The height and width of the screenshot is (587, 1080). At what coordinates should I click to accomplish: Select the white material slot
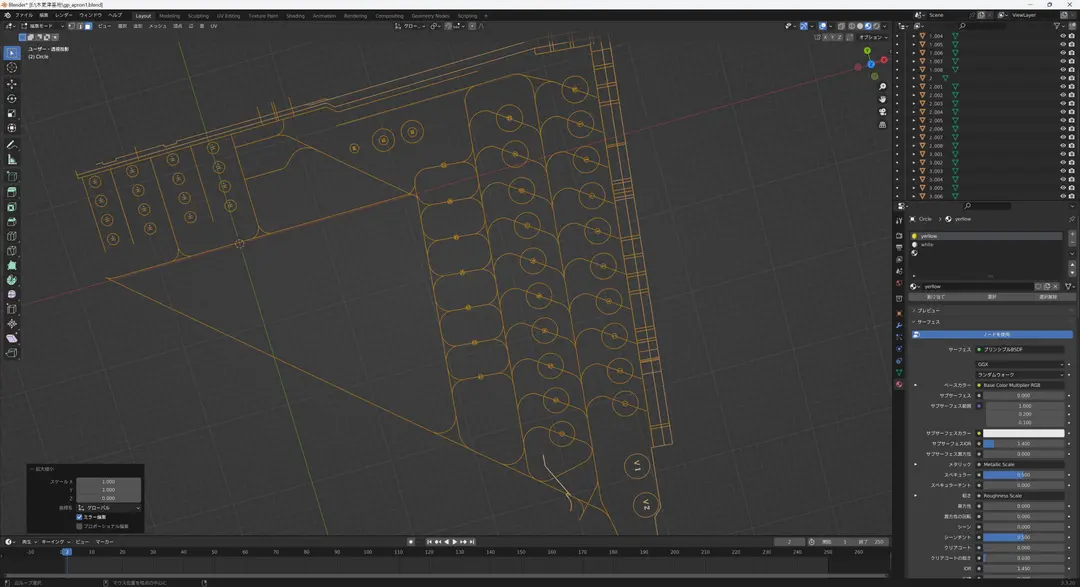point(986,245)
